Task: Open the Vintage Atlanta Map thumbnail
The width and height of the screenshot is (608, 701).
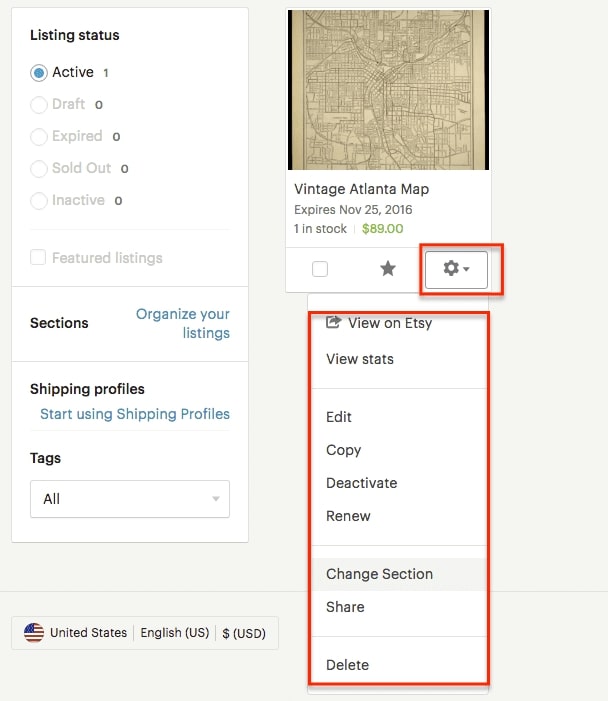Action: (388, 90)
